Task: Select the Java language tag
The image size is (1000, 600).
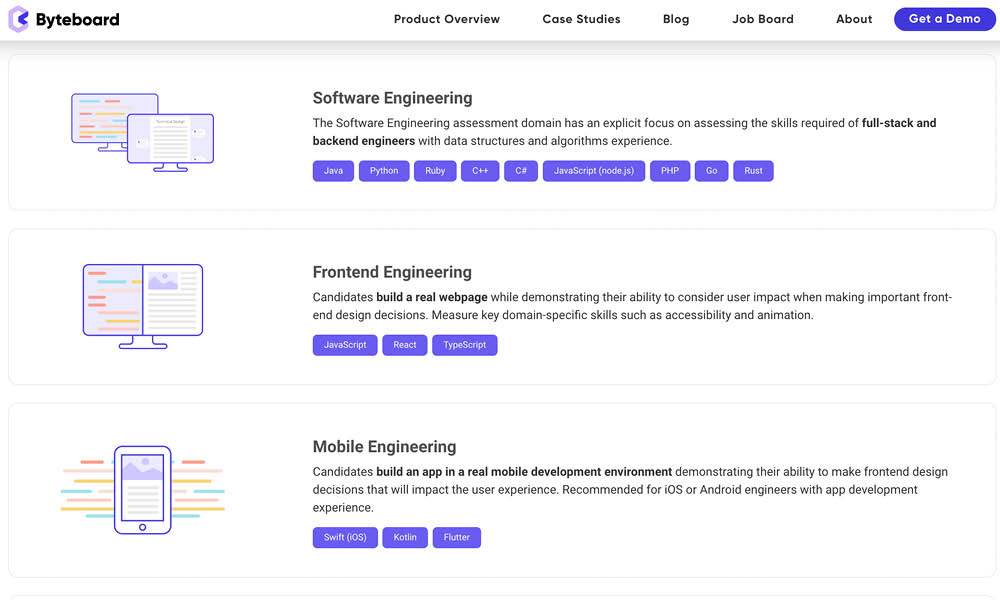Action: coord(333,170)
